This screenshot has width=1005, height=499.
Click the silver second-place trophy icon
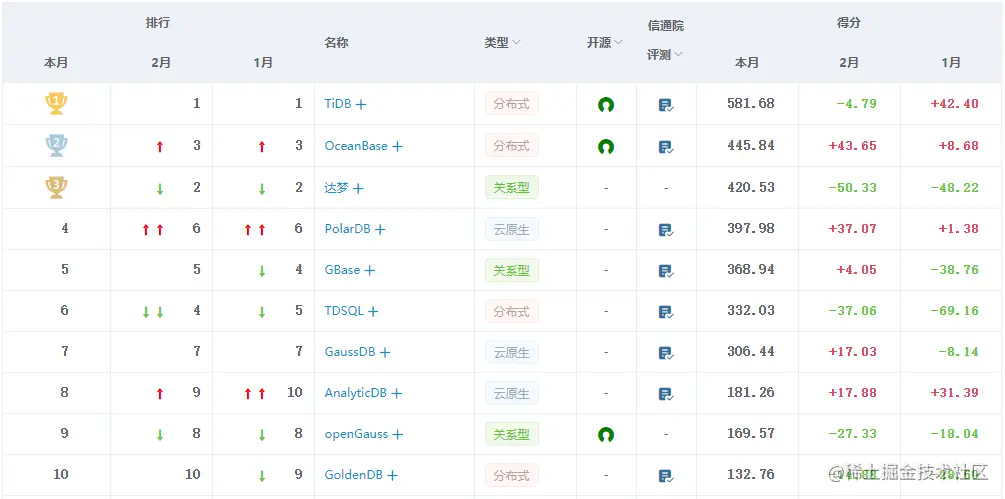(x=56, y=145)
